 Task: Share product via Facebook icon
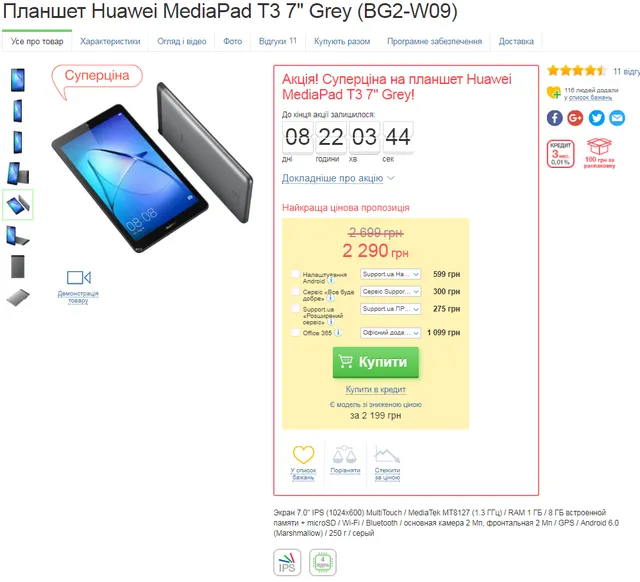(x=555, y=118)
